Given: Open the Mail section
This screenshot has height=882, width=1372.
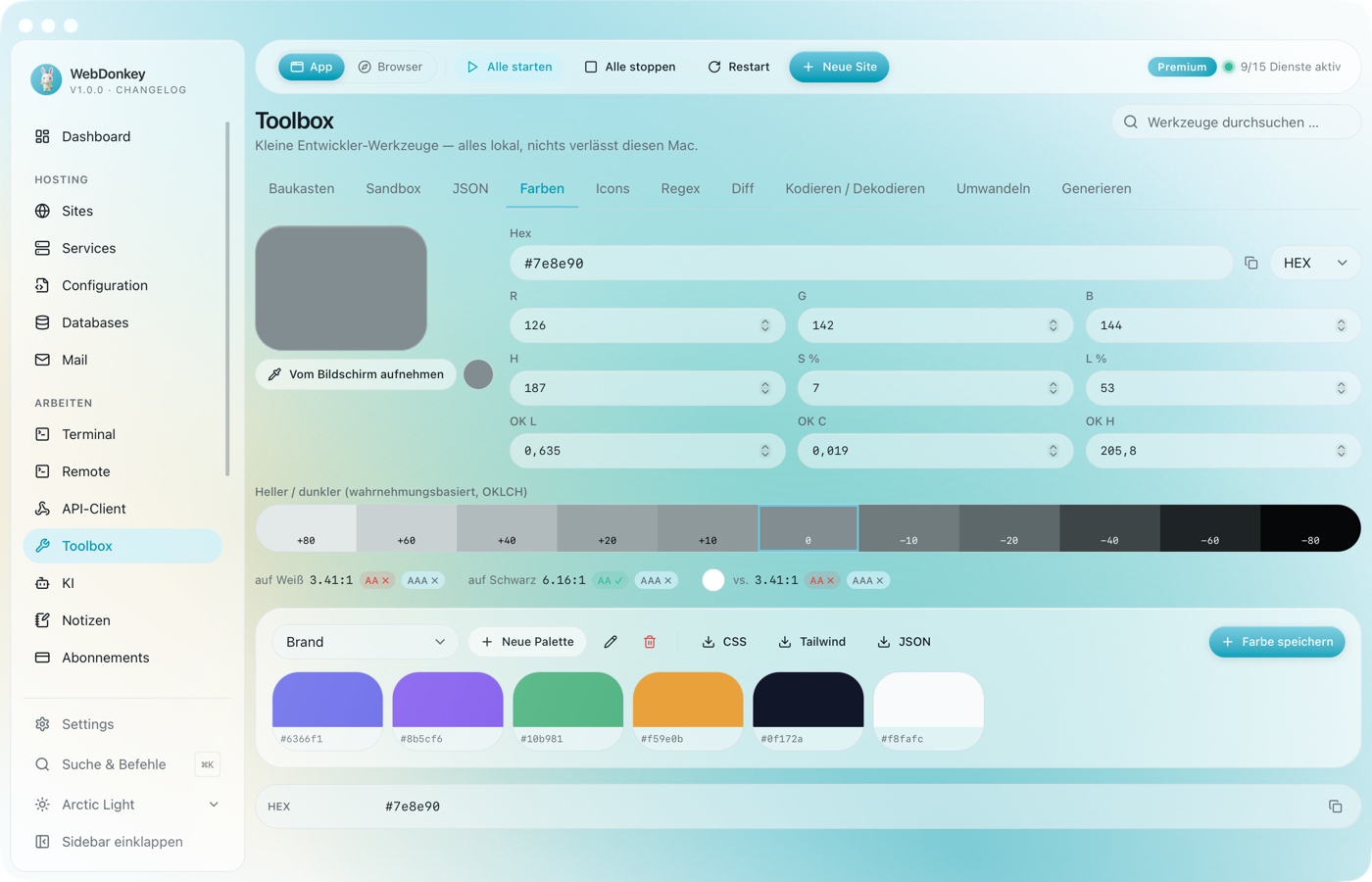Looking at the screenshot, I should click(x=122, y=360).
